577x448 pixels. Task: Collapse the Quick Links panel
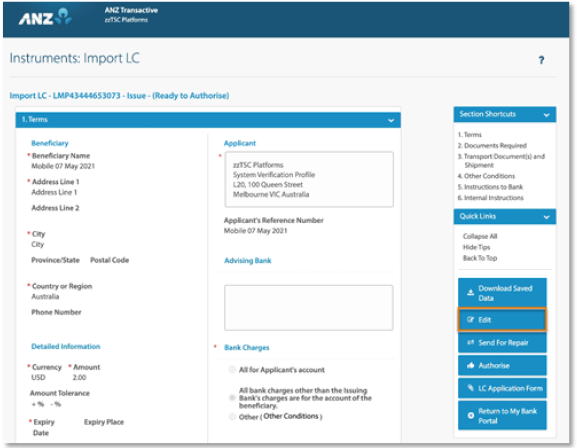(x=546, y=217)
